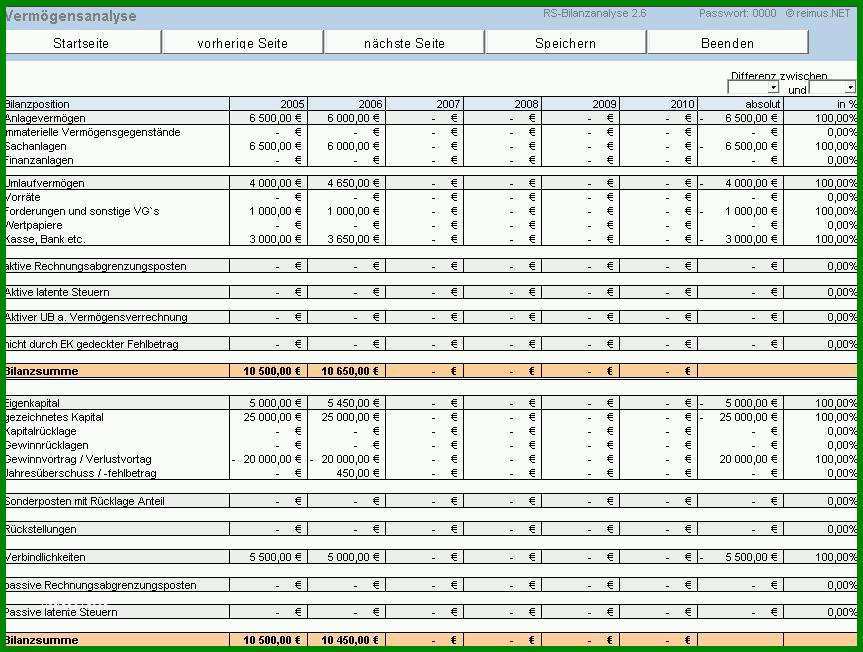
Task: Select the Anlagevermögen row label
Action: click(45, 118)
